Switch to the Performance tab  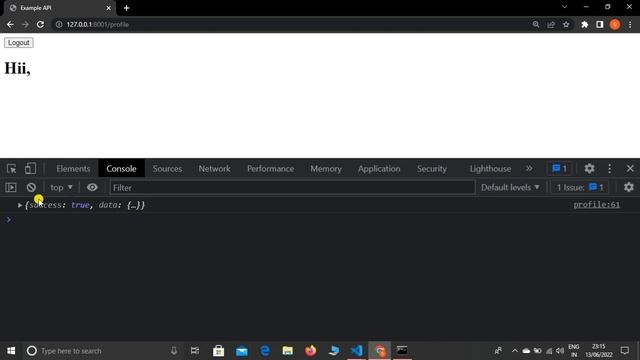point(270,169)
